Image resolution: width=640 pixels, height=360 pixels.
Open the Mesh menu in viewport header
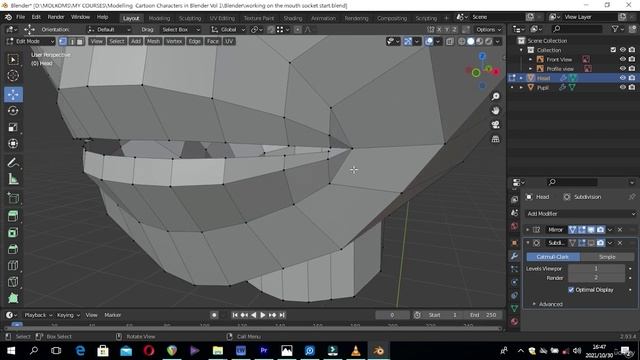(x=153, y=41)
